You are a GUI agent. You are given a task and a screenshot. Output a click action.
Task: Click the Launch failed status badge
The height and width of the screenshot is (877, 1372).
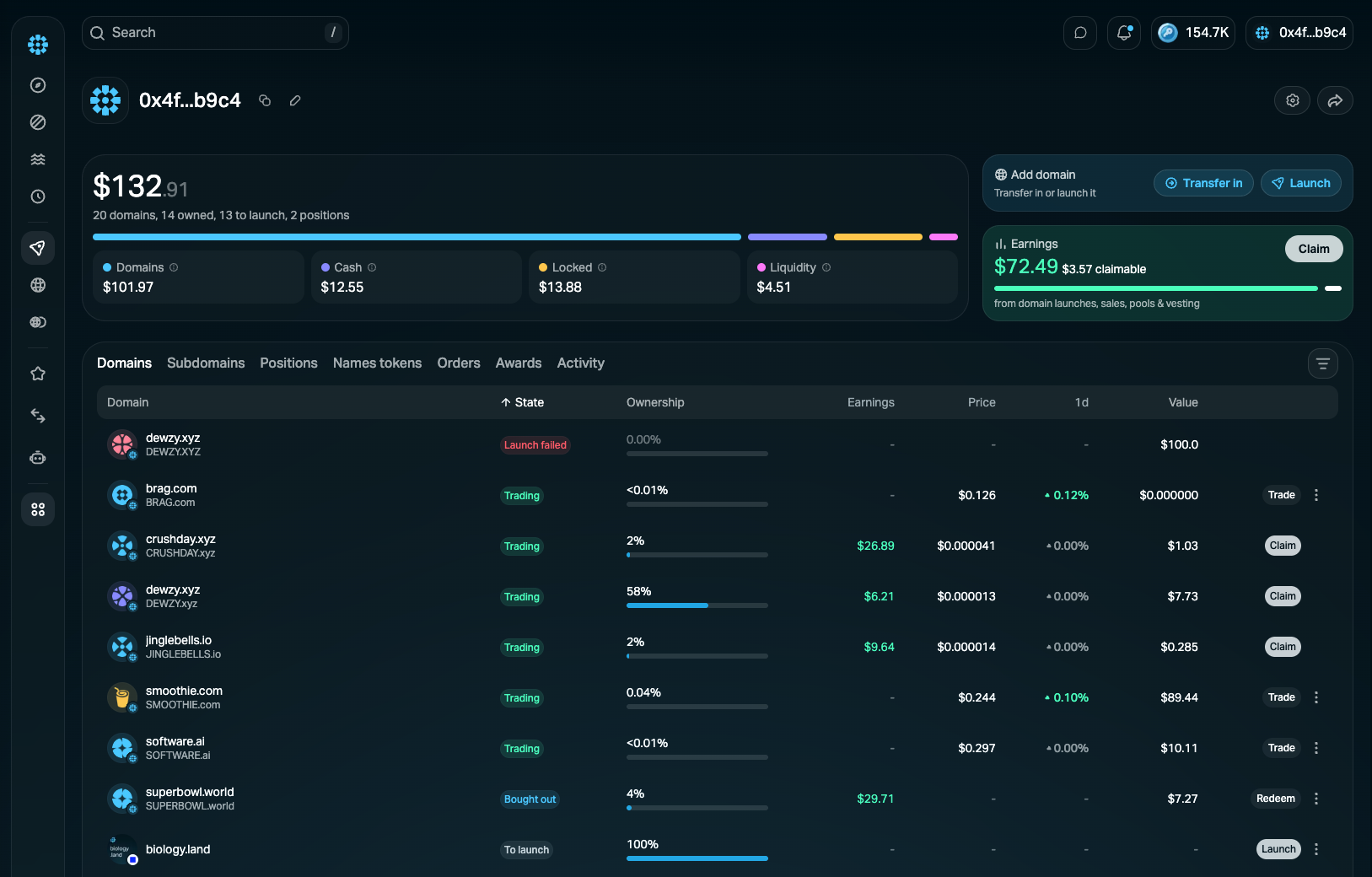click(535, 445)
